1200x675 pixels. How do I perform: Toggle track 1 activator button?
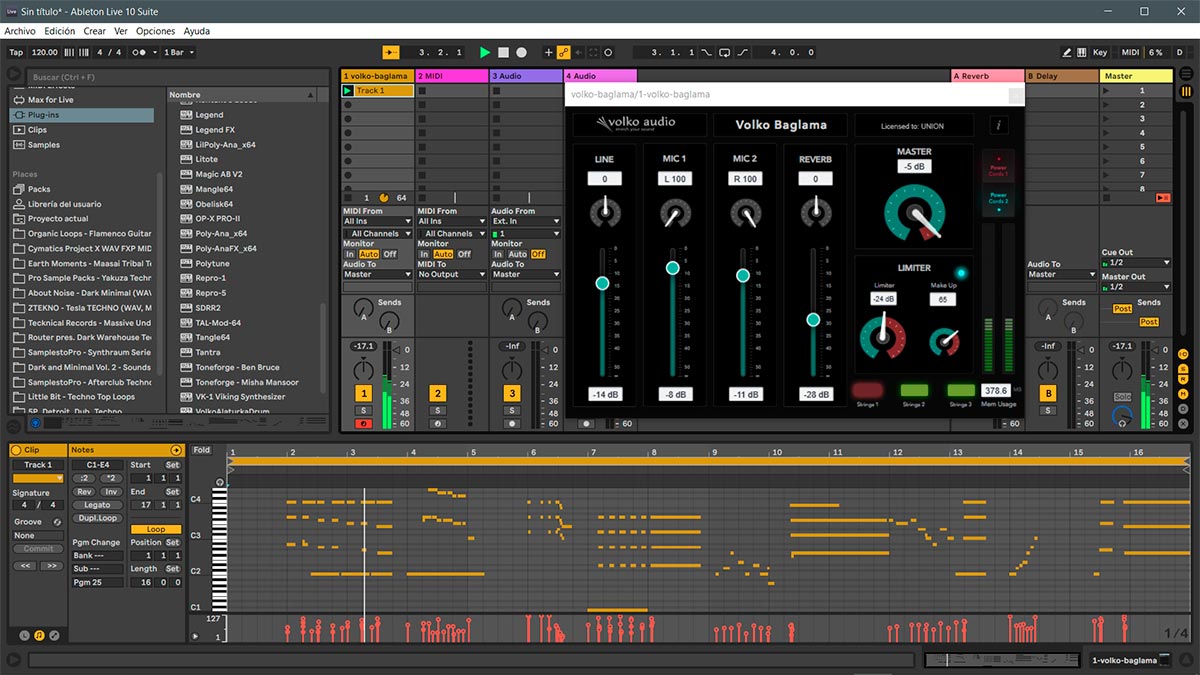pyautogui.click(x=363, y=394)
